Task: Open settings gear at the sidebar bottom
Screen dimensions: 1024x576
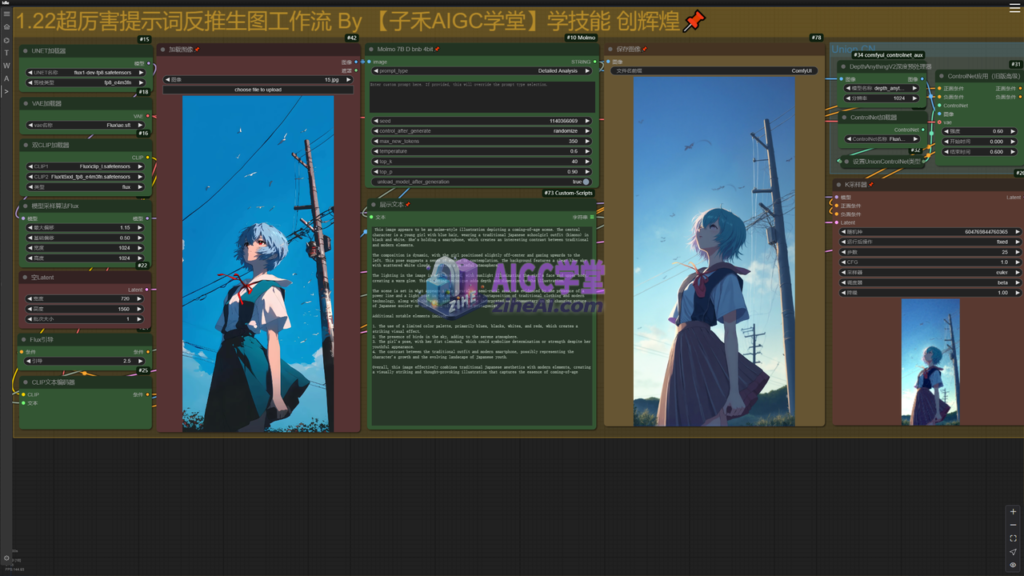Action: pyautogui.click(x=7, y=558)
